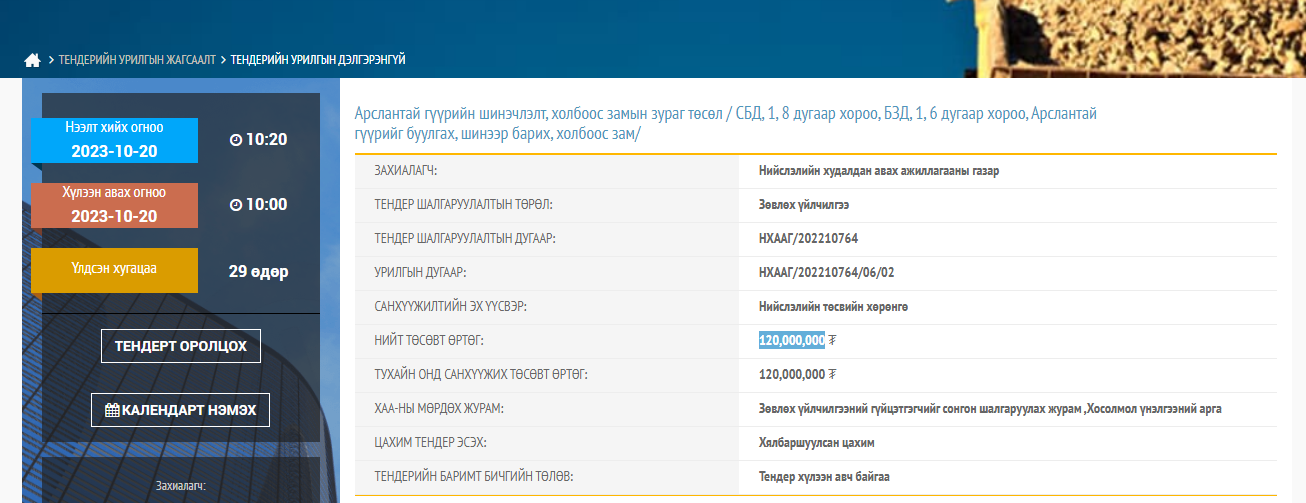Click the 29 өдөр remaining time

[x=258, y=271]
